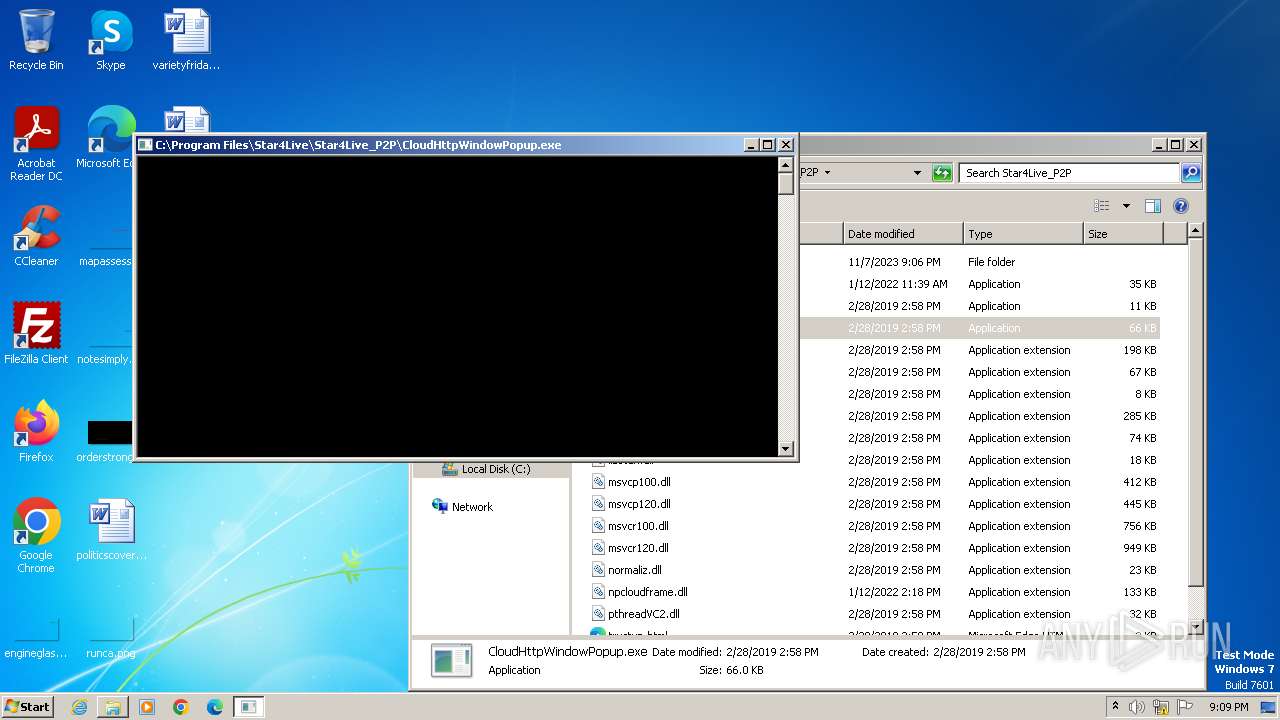Open the Recycle Bin desktop icon

point(36,40)
